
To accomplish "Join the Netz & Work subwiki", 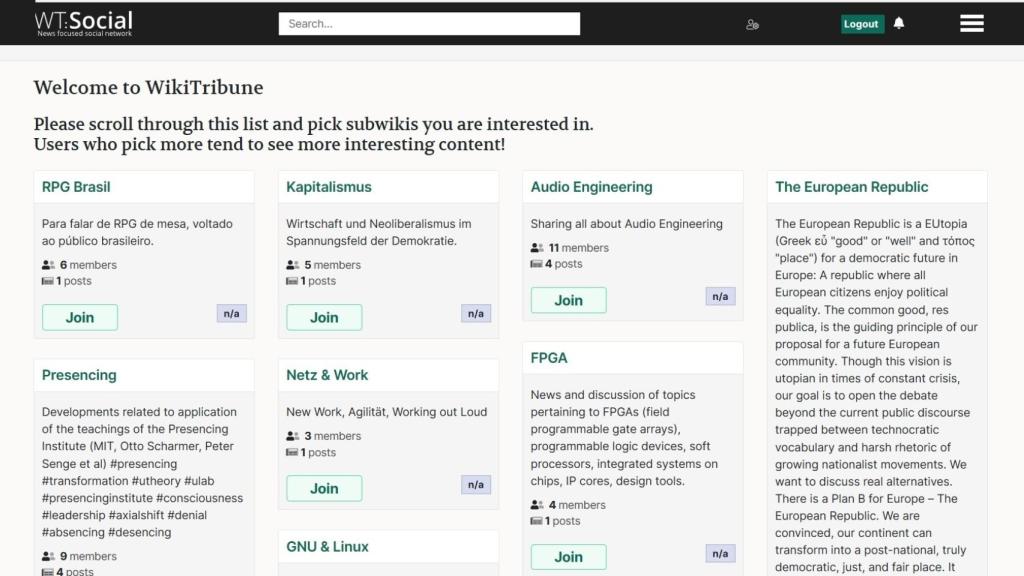I will click(x=324, y=488).
